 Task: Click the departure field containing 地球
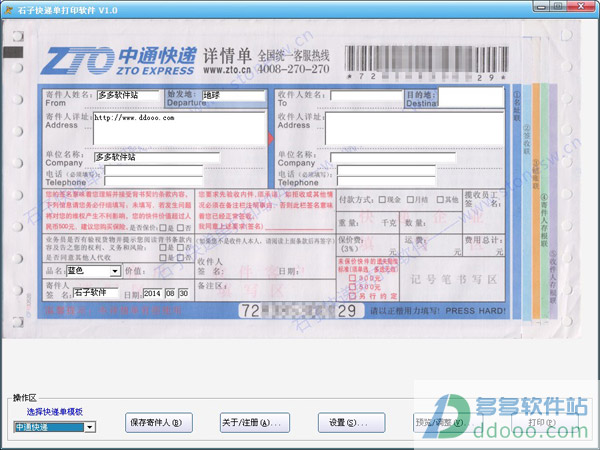(x=233, y=96)
